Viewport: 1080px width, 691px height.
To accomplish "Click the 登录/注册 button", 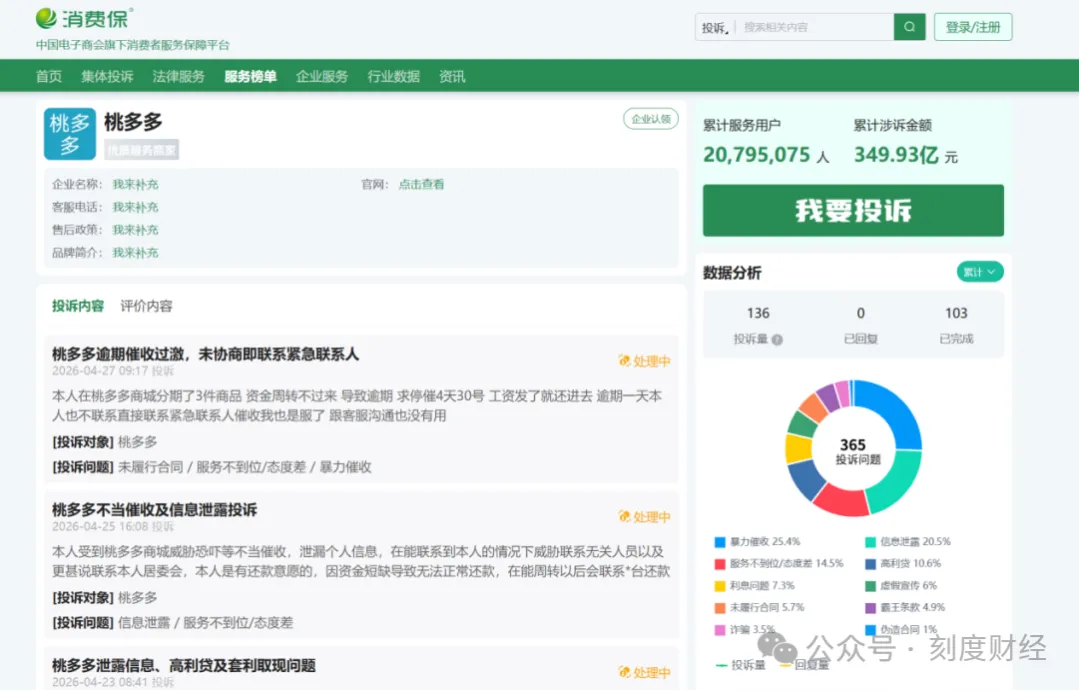I will click(972, 27).
